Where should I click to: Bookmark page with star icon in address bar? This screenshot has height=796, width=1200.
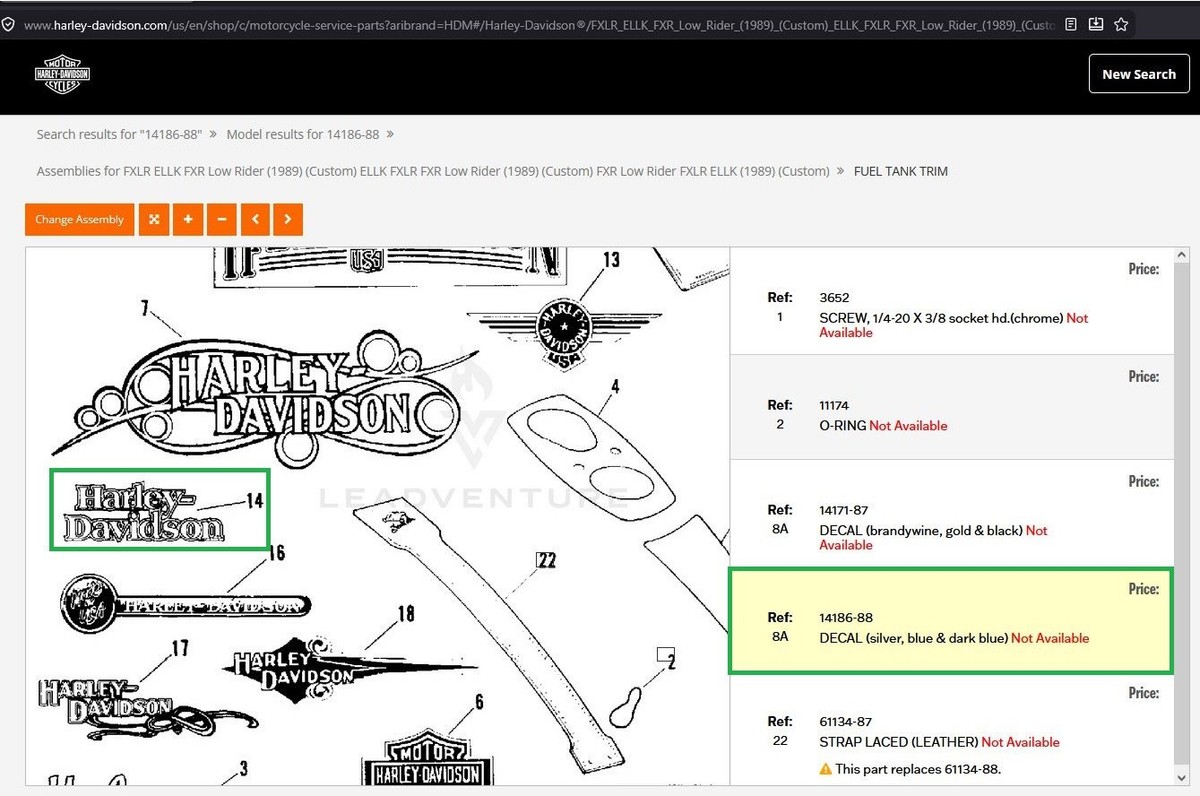point(1121,24)
